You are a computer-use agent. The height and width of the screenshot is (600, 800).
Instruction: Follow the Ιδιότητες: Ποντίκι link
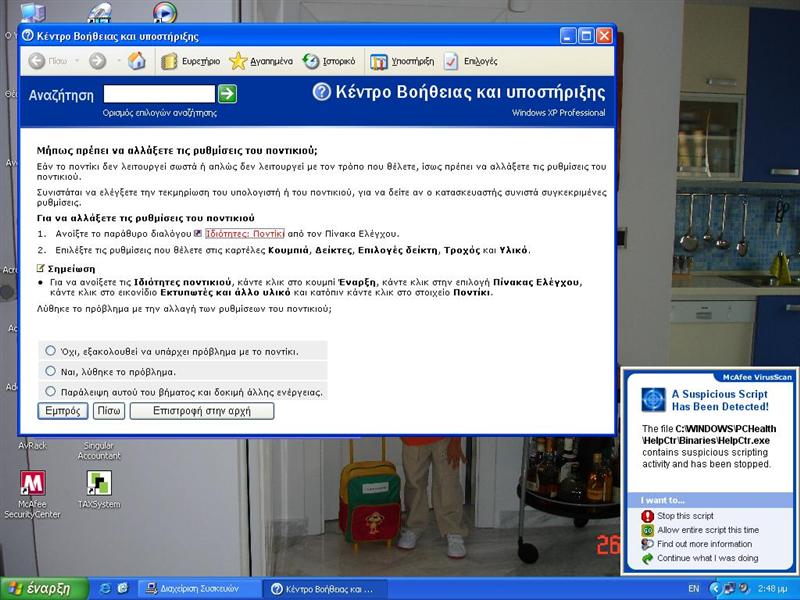(244, 234)
